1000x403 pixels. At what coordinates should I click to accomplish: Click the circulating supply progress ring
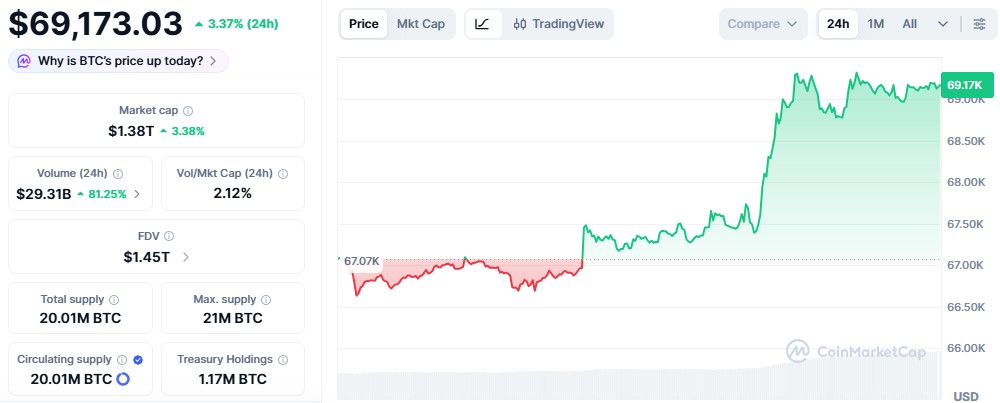124,379
